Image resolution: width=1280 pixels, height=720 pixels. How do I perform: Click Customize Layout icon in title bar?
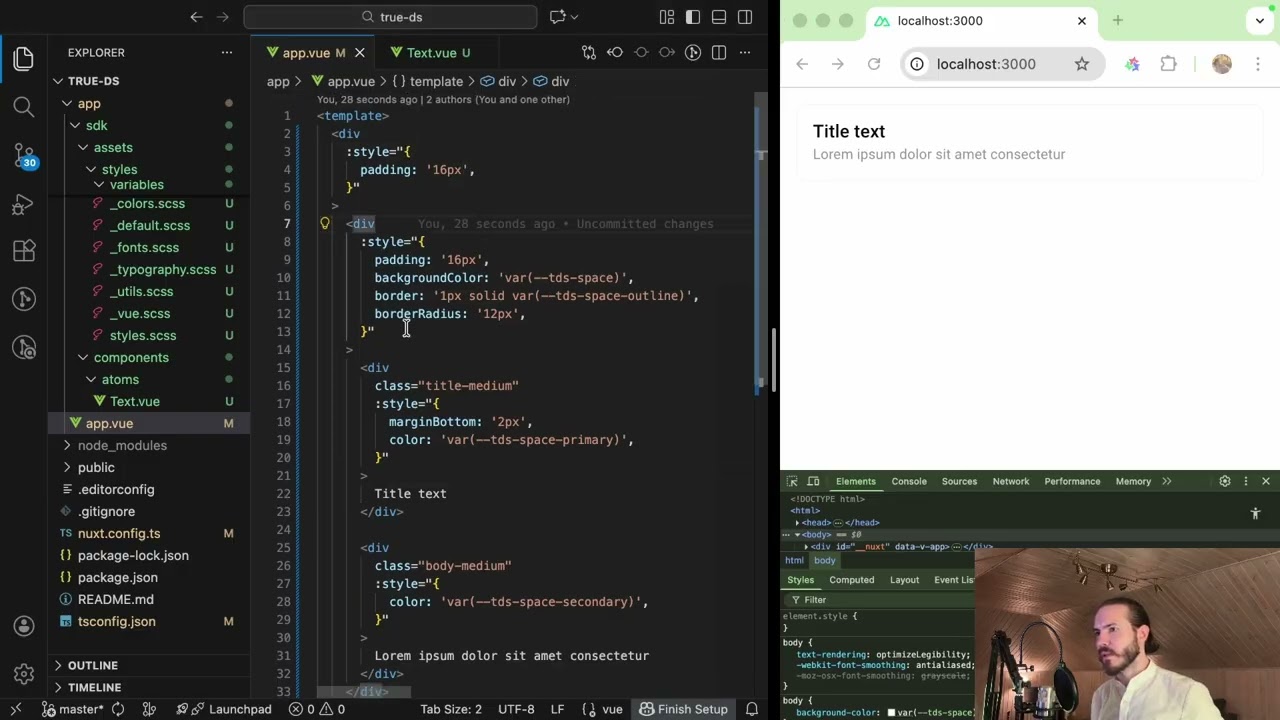(667, 17)
